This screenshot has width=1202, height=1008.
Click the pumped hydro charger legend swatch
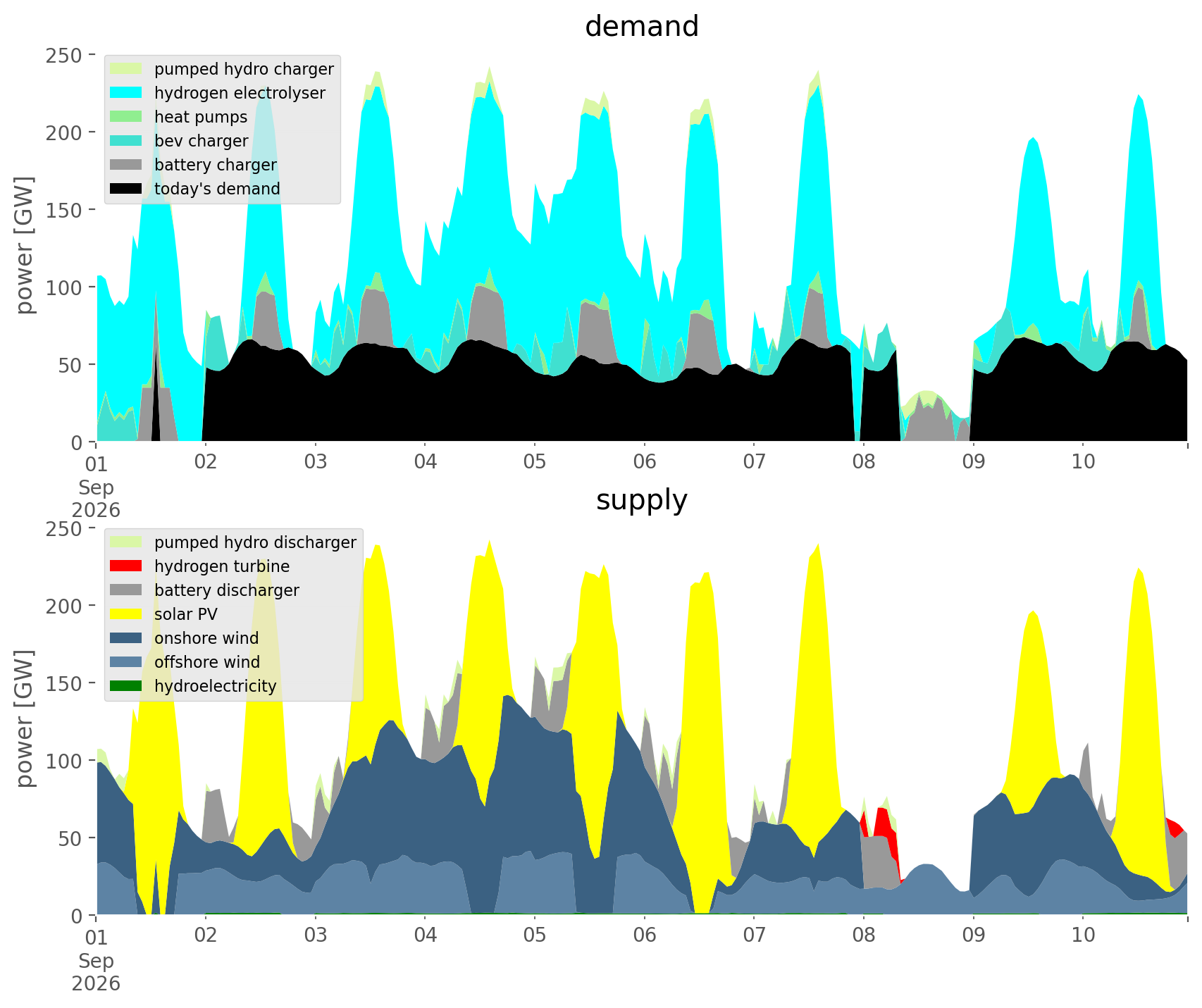[x=126, y=69]
